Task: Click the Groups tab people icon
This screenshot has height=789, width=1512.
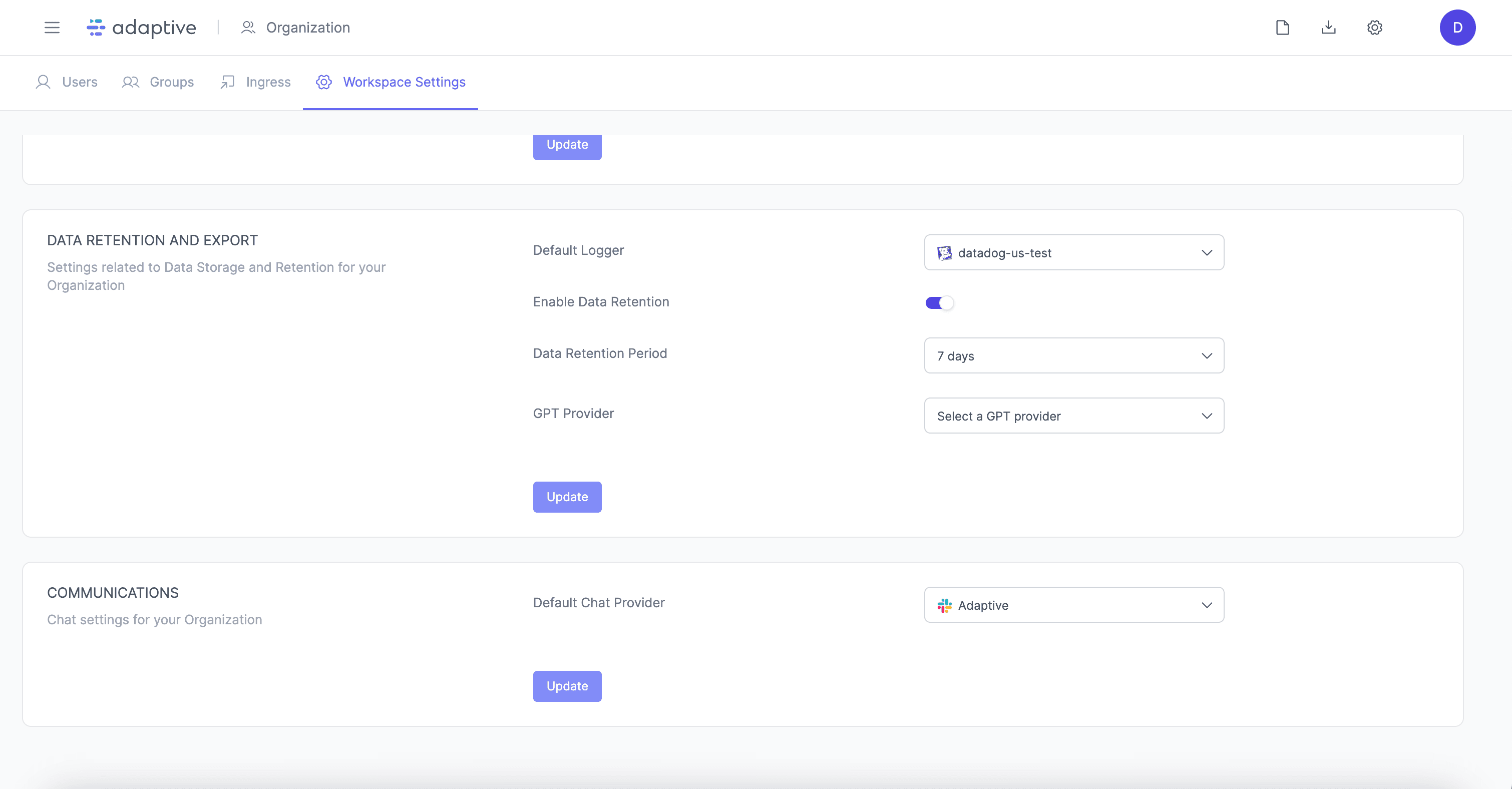Action: point(130,82)
